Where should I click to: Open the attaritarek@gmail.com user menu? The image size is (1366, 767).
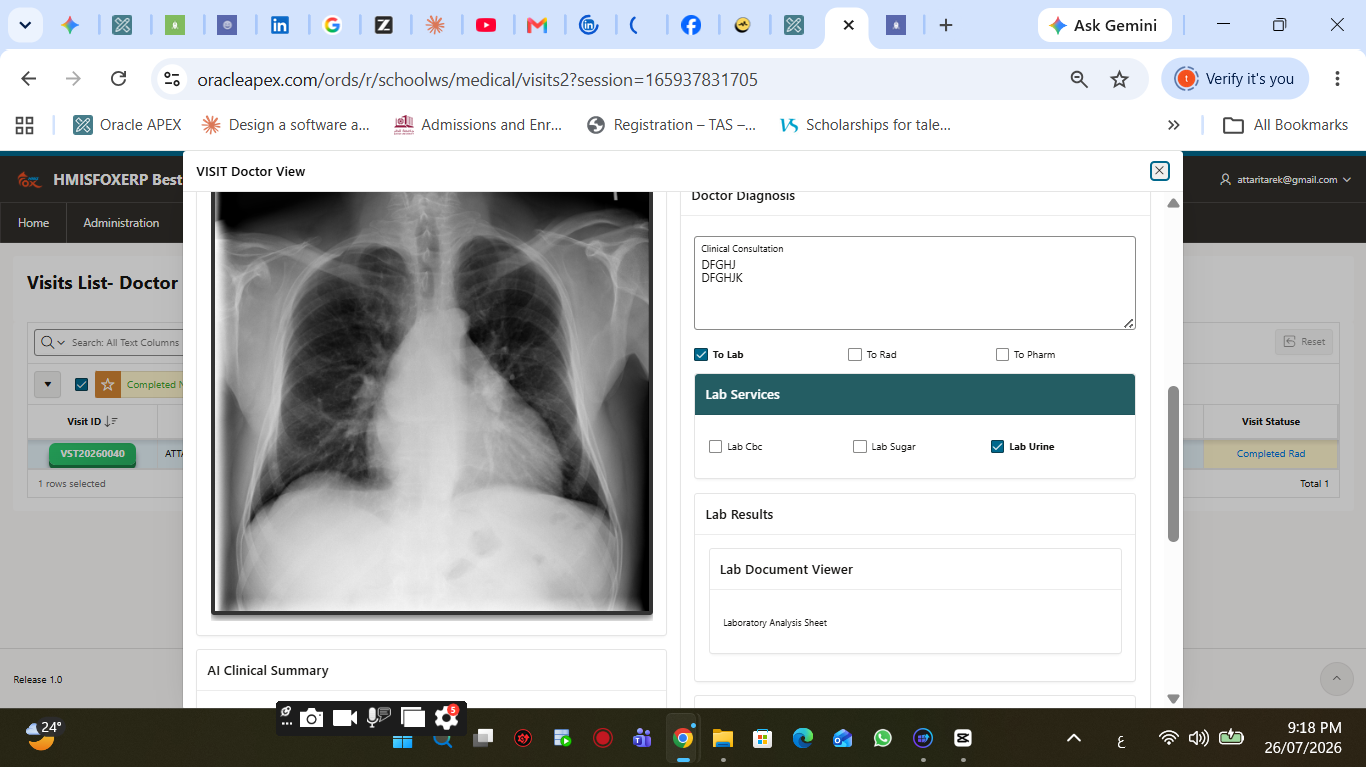(x=1286, y=180)
